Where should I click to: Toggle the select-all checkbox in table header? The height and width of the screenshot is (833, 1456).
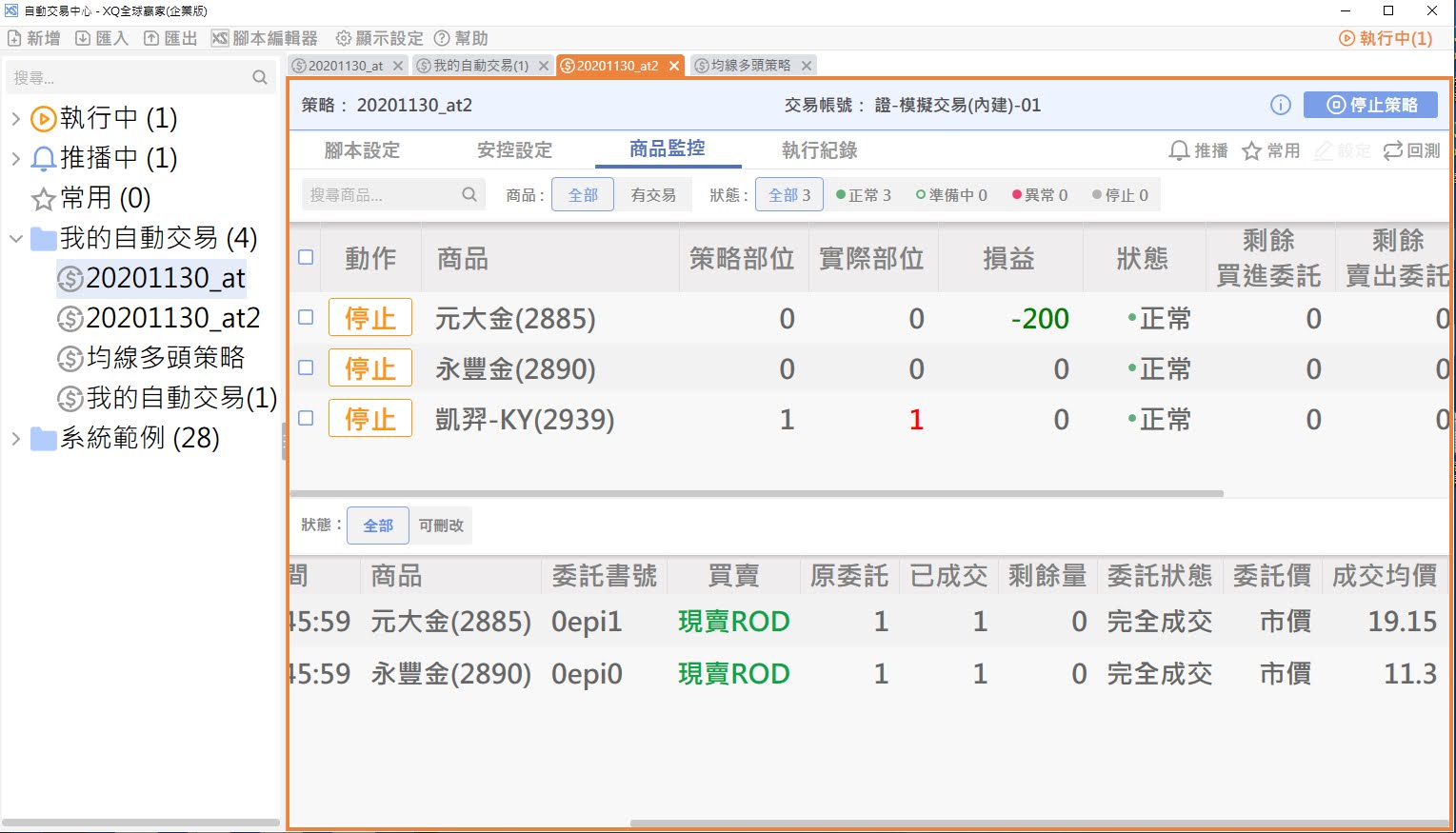(x=306, y=257)
